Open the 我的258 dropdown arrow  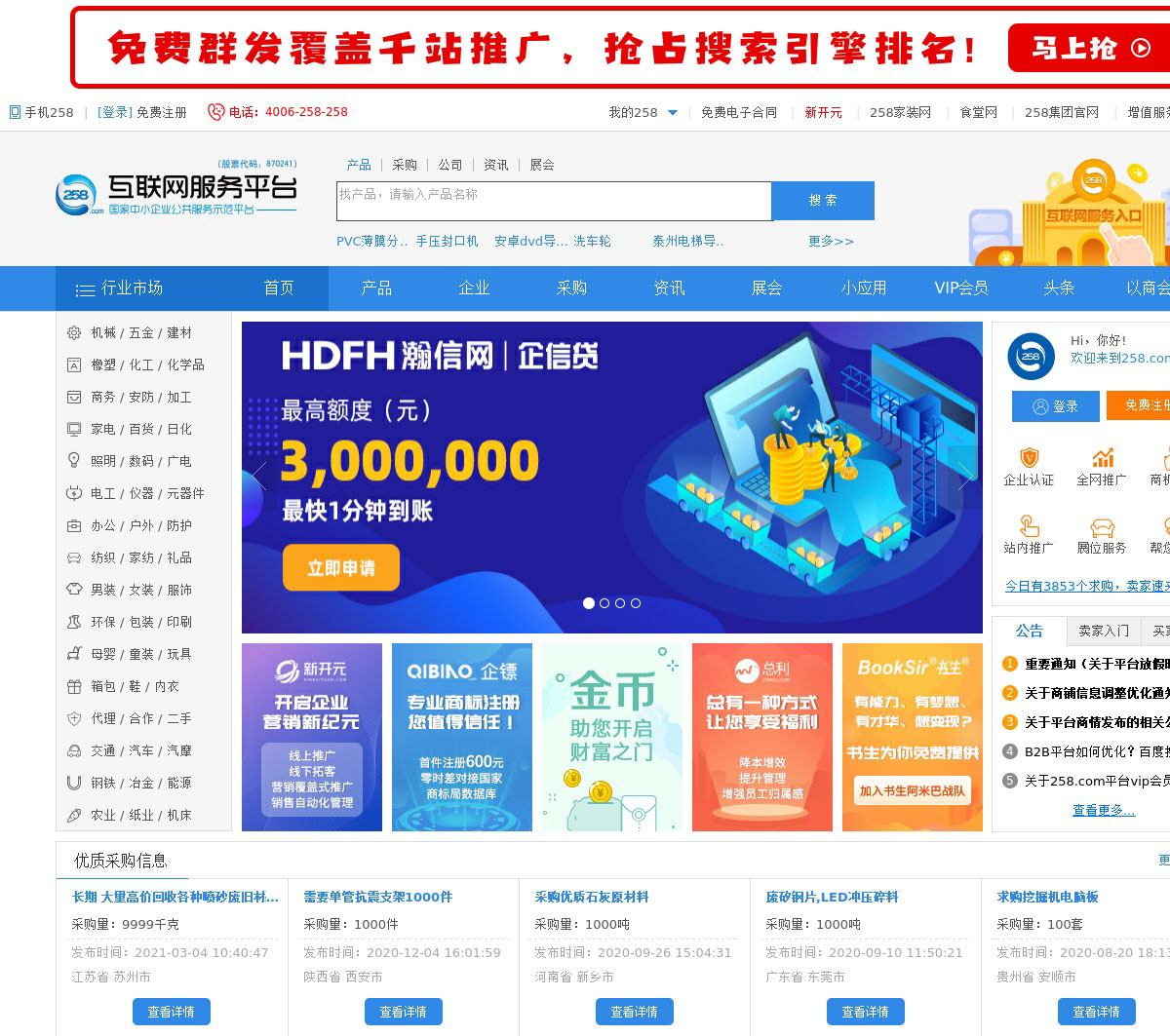coord(673,113)
